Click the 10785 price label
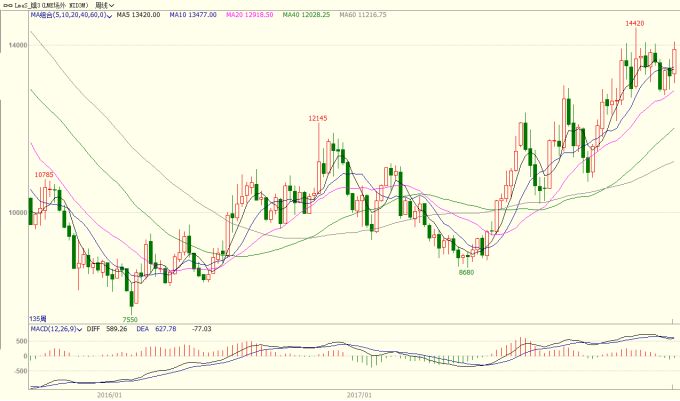 (44, 175)
